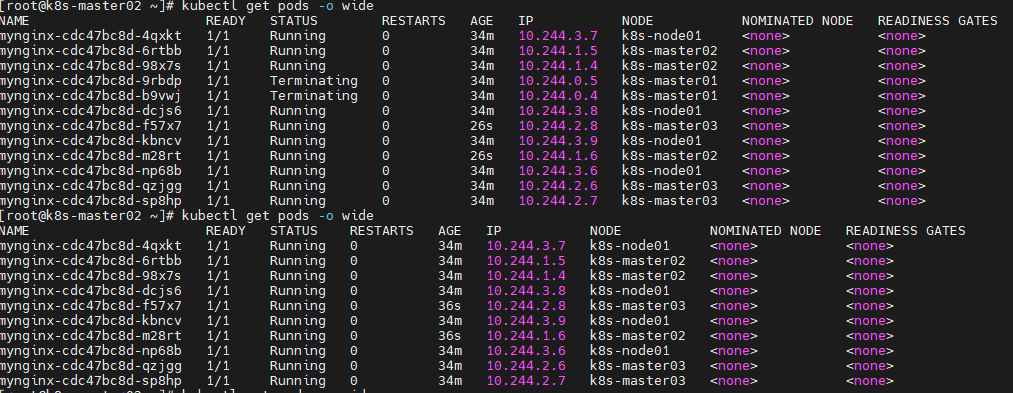
Task: Select IP 10.244.1.6 in the 36s row
Action: click(526, 335)
